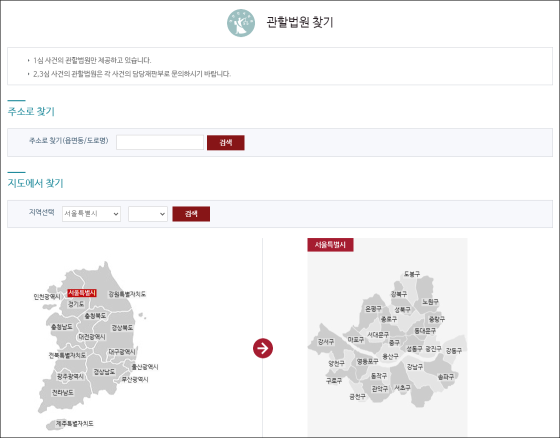Select 광주광역시 on the Korea map

pos(70,377)
